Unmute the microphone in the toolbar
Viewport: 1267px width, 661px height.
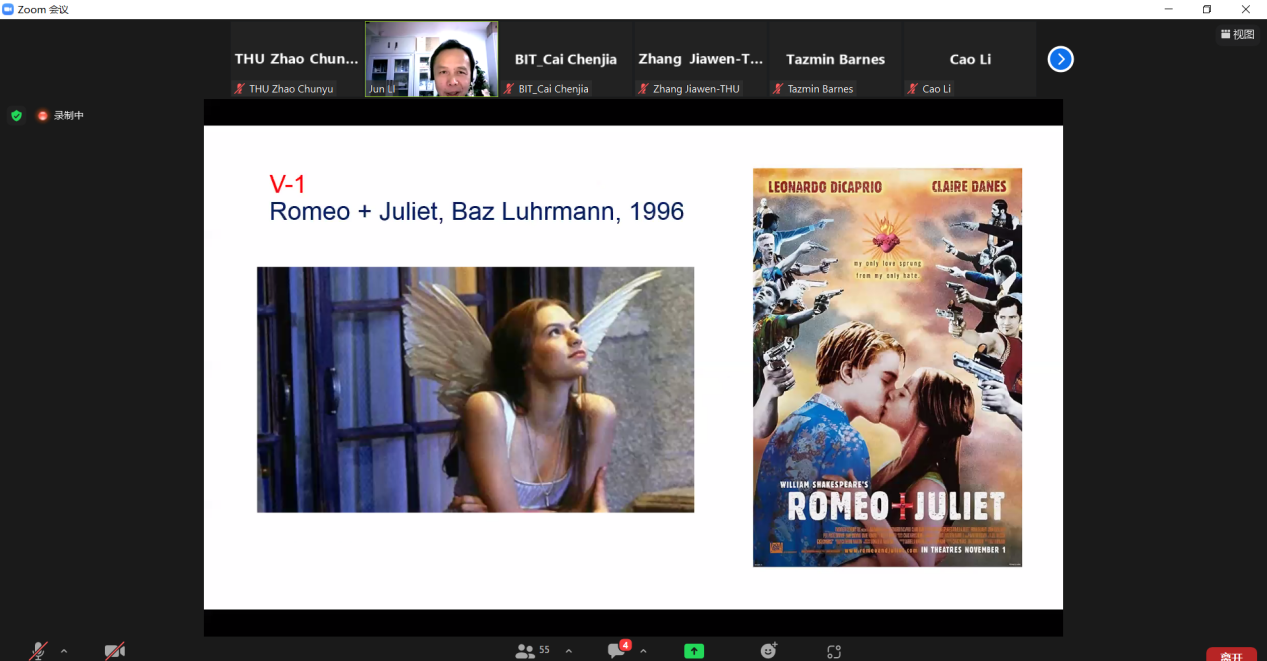(x=38, y=651)
